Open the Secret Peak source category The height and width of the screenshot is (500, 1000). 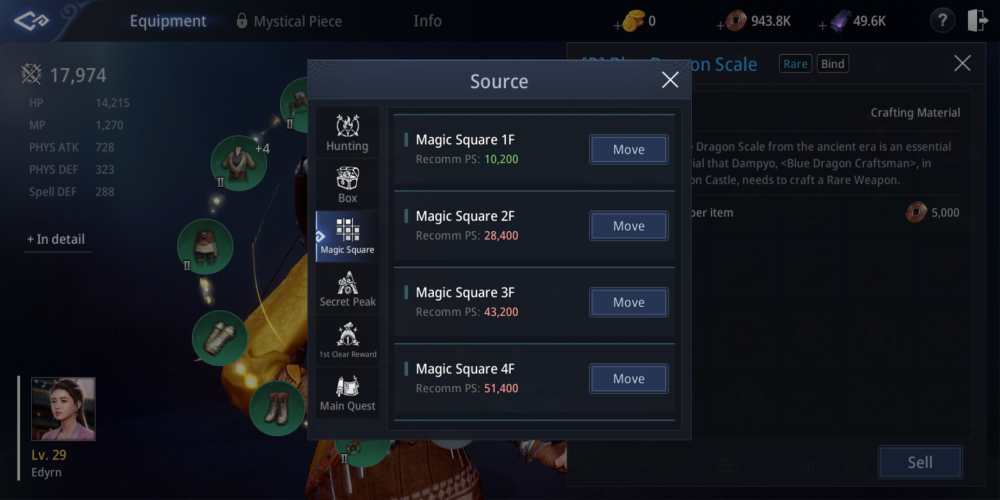(347, 288)
